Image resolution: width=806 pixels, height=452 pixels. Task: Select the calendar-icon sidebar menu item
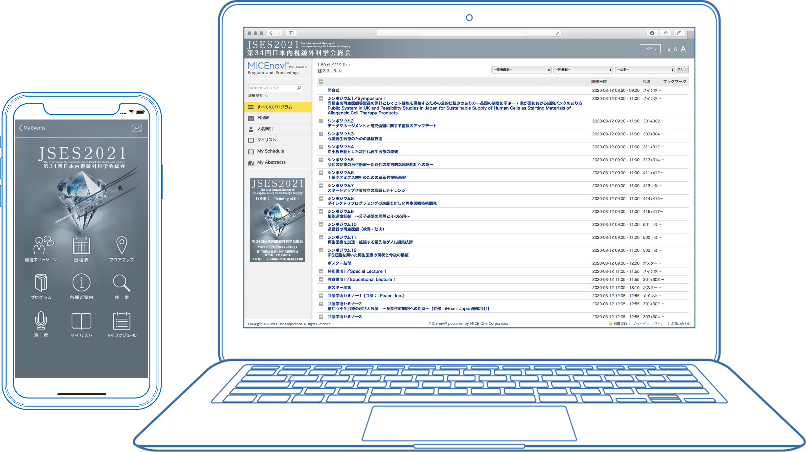click(x=278, y=118)
